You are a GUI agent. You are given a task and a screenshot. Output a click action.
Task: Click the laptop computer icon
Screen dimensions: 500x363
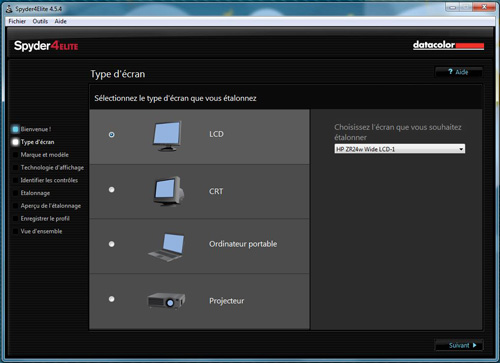(x=166, y=247)
